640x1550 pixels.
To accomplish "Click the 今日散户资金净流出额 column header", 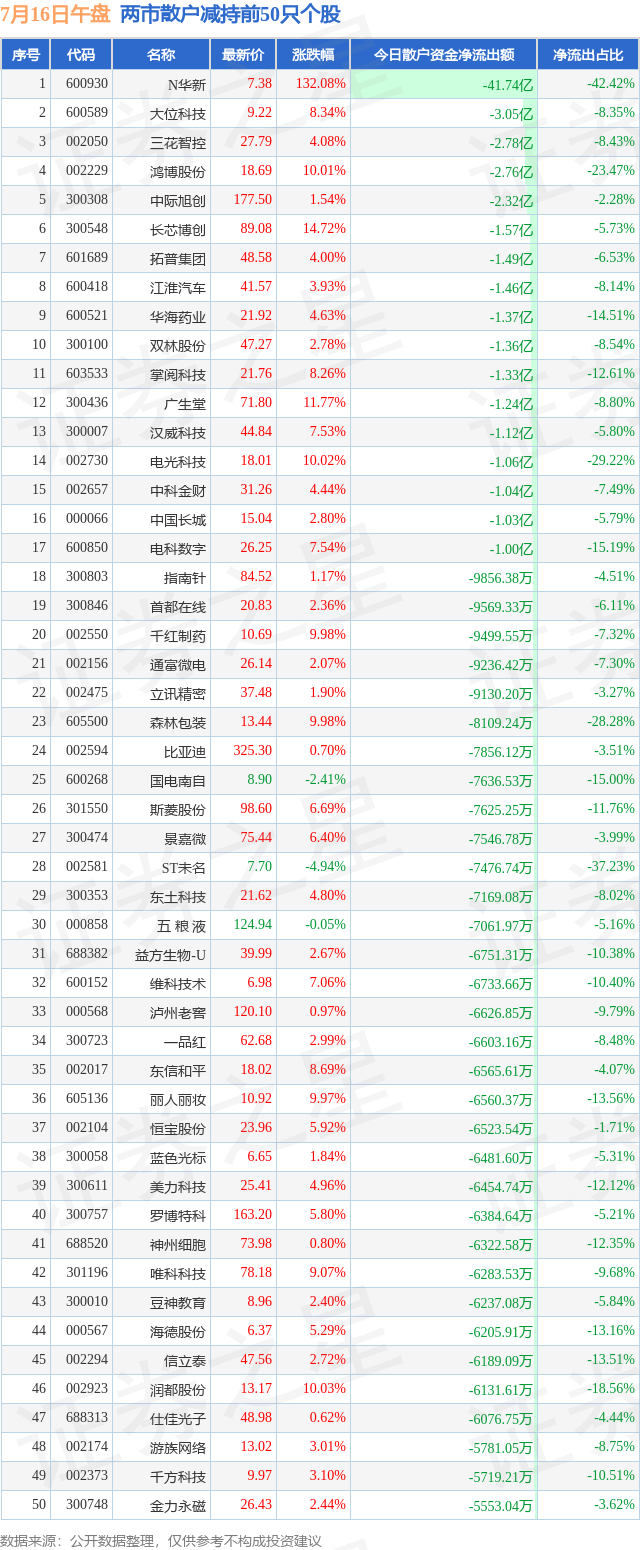I will (x=444, y=55).
